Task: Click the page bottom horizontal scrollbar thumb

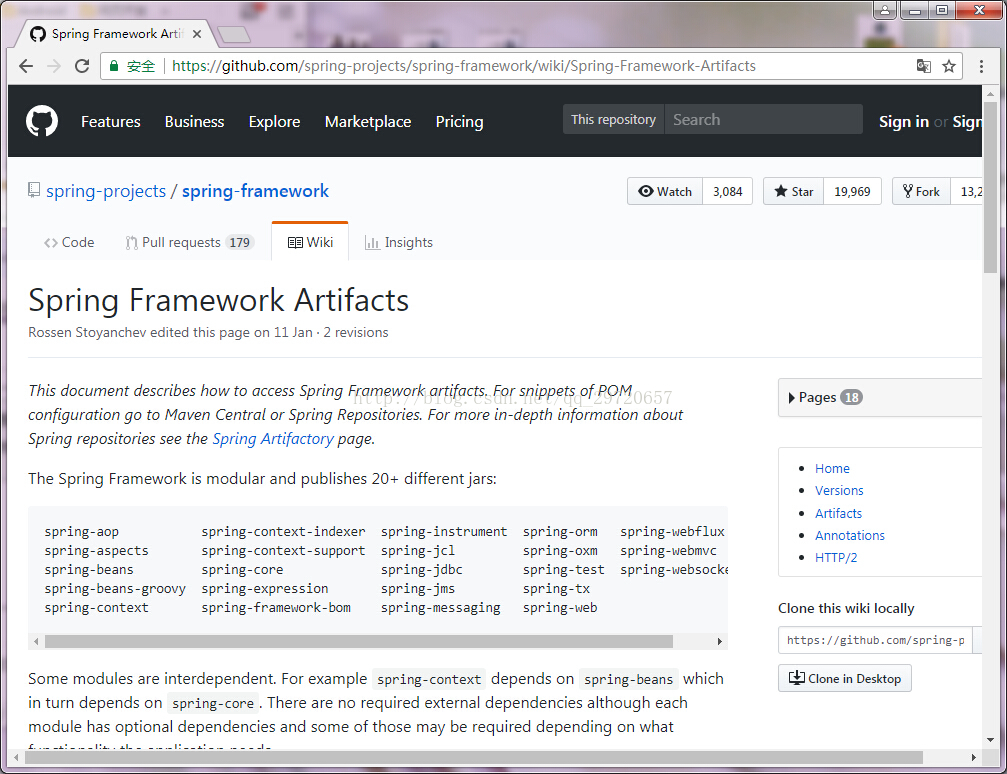Action: [474, 757]
